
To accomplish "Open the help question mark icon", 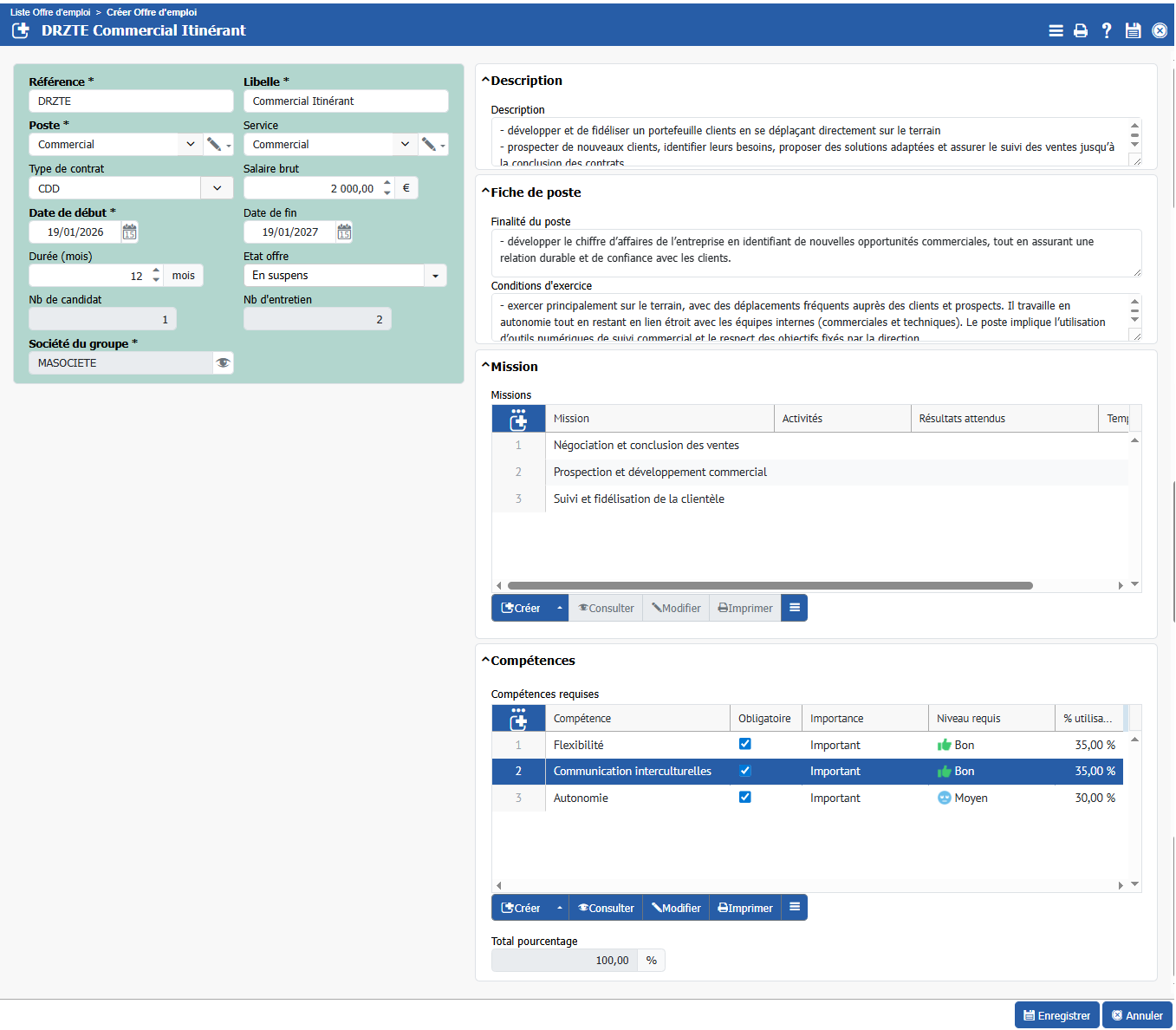I will 1107,30.
